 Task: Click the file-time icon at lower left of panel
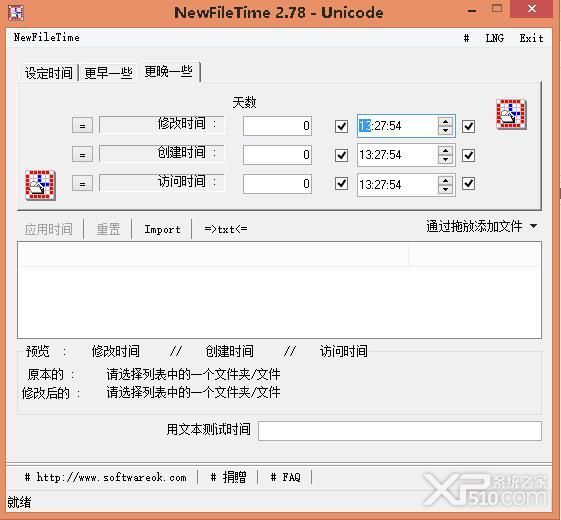pyautogui.click(x=40, y=185)
